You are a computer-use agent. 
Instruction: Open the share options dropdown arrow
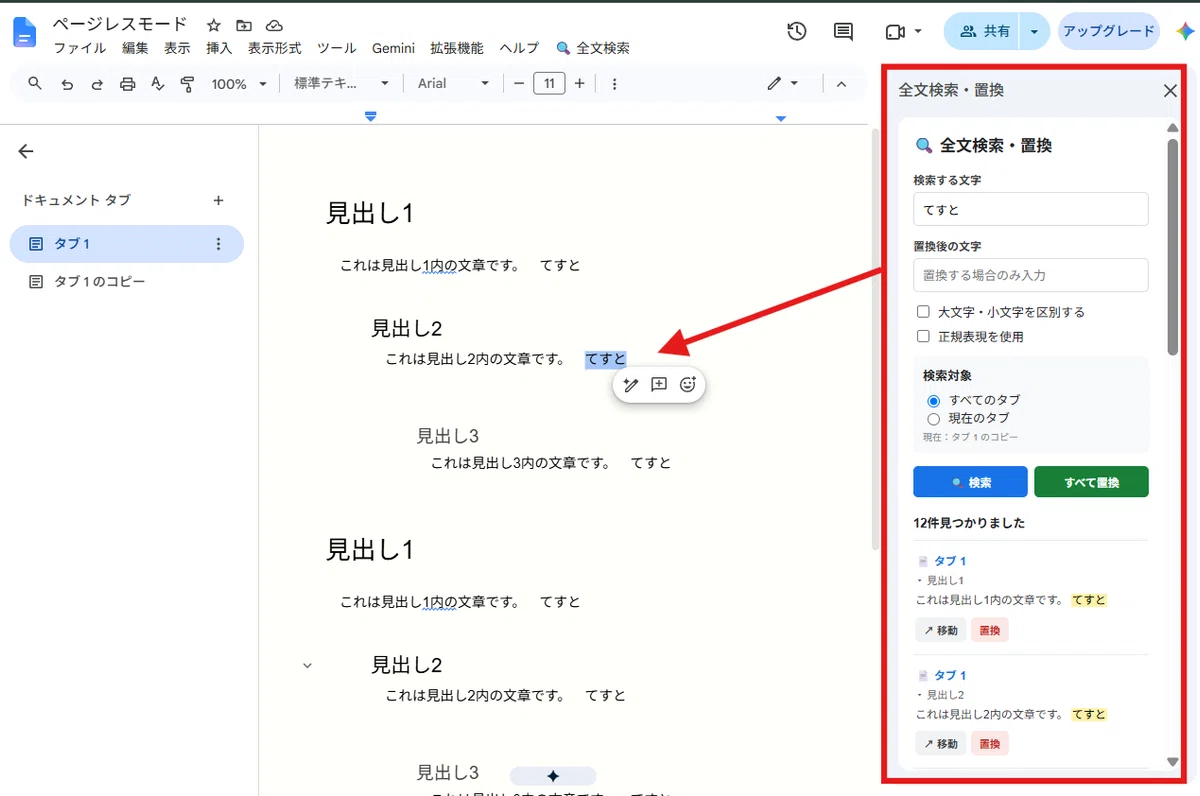pos(1034,32)
